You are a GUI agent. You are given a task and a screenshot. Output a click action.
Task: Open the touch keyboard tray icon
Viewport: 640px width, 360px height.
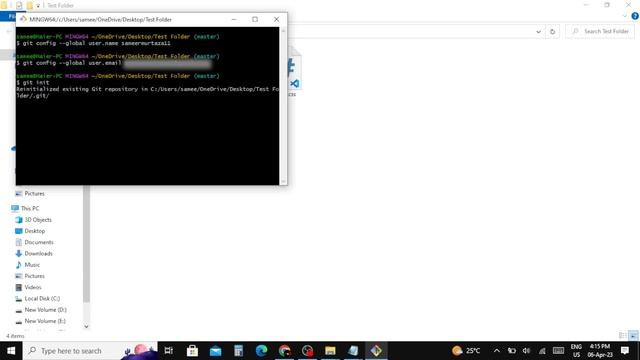pyautogui.click(x=558, y=351)
